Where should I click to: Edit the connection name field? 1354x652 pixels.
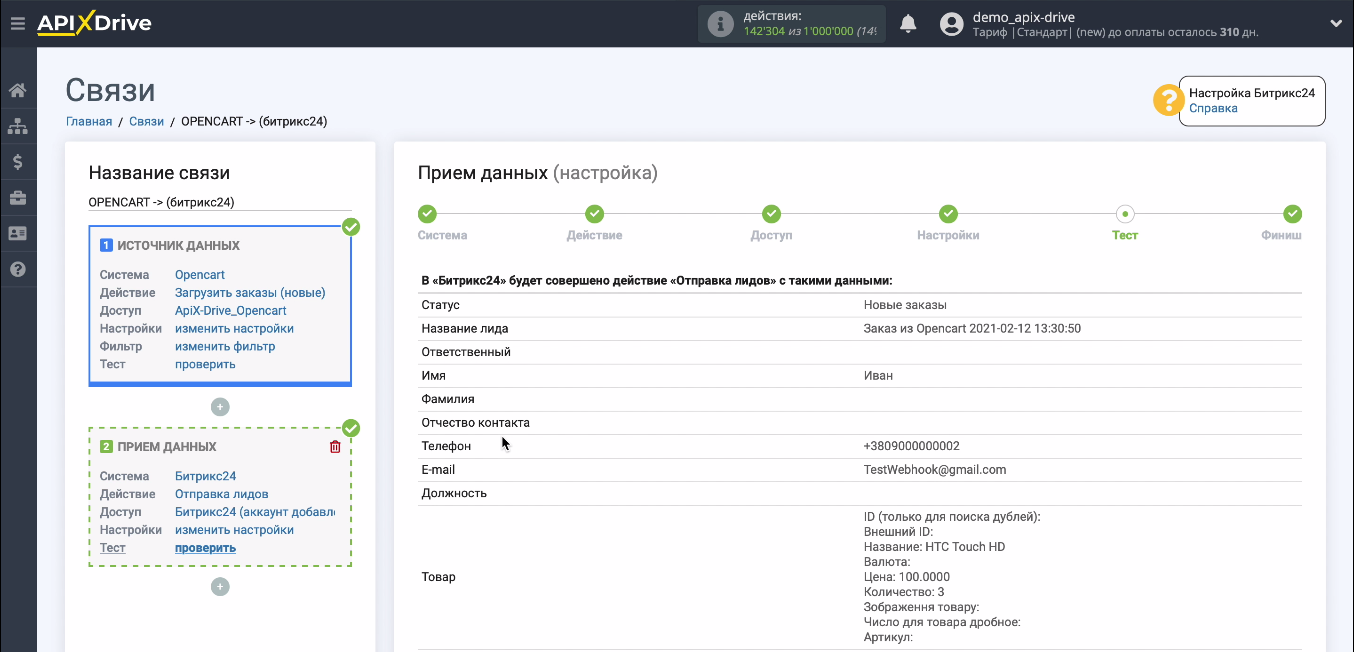pos(220,202)
